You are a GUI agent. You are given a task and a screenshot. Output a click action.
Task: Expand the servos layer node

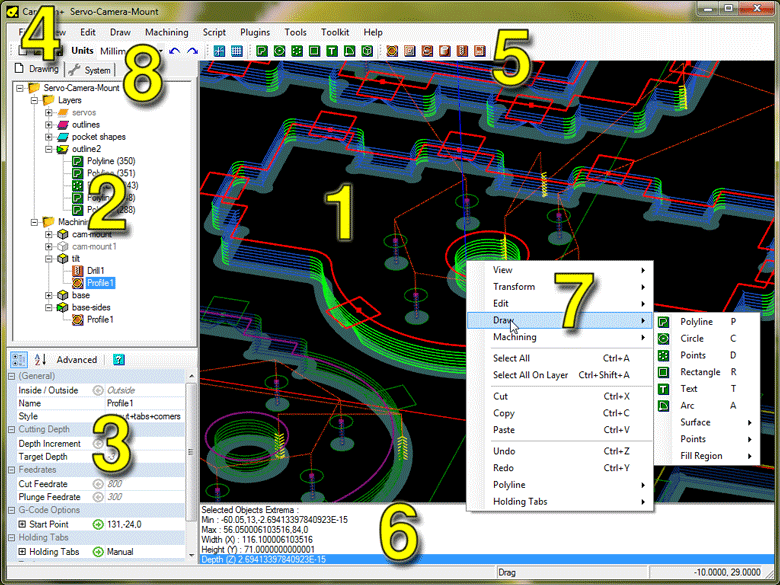tap(49, 112)
